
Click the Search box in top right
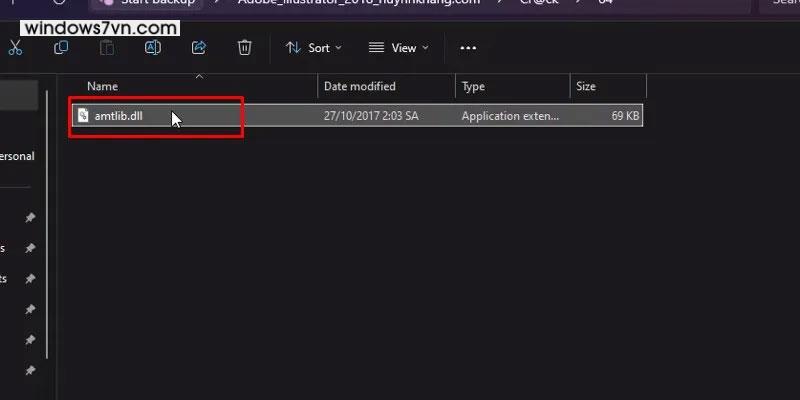coord(780,5)
